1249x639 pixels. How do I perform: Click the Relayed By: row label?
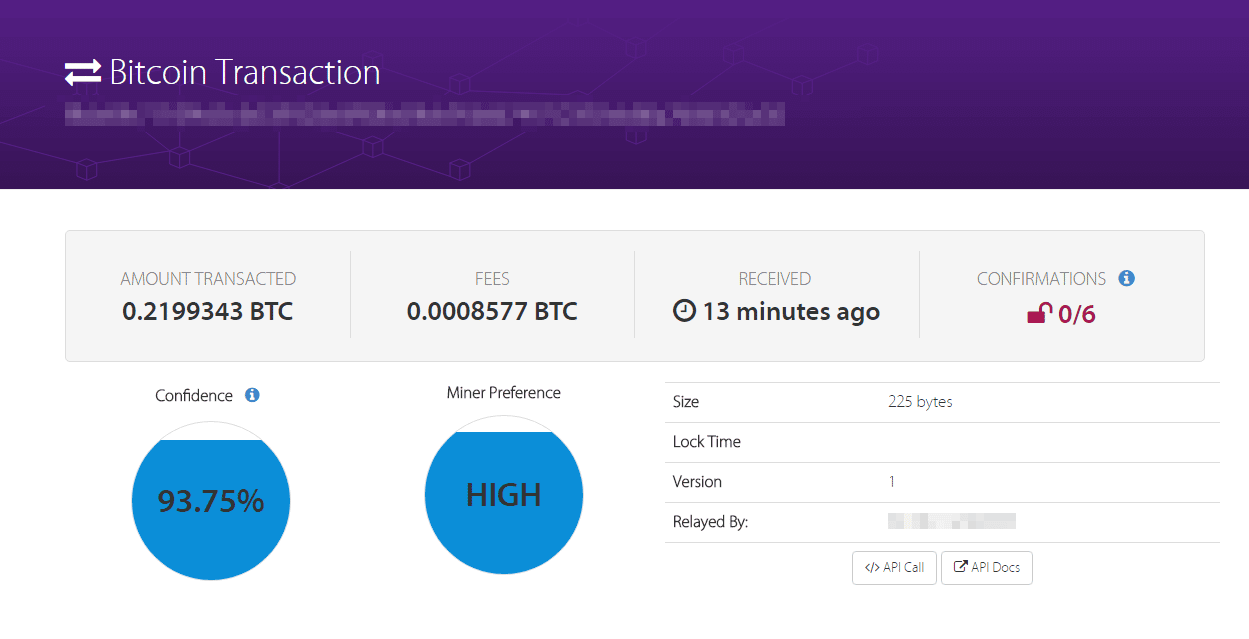click(x=710, y=522)
